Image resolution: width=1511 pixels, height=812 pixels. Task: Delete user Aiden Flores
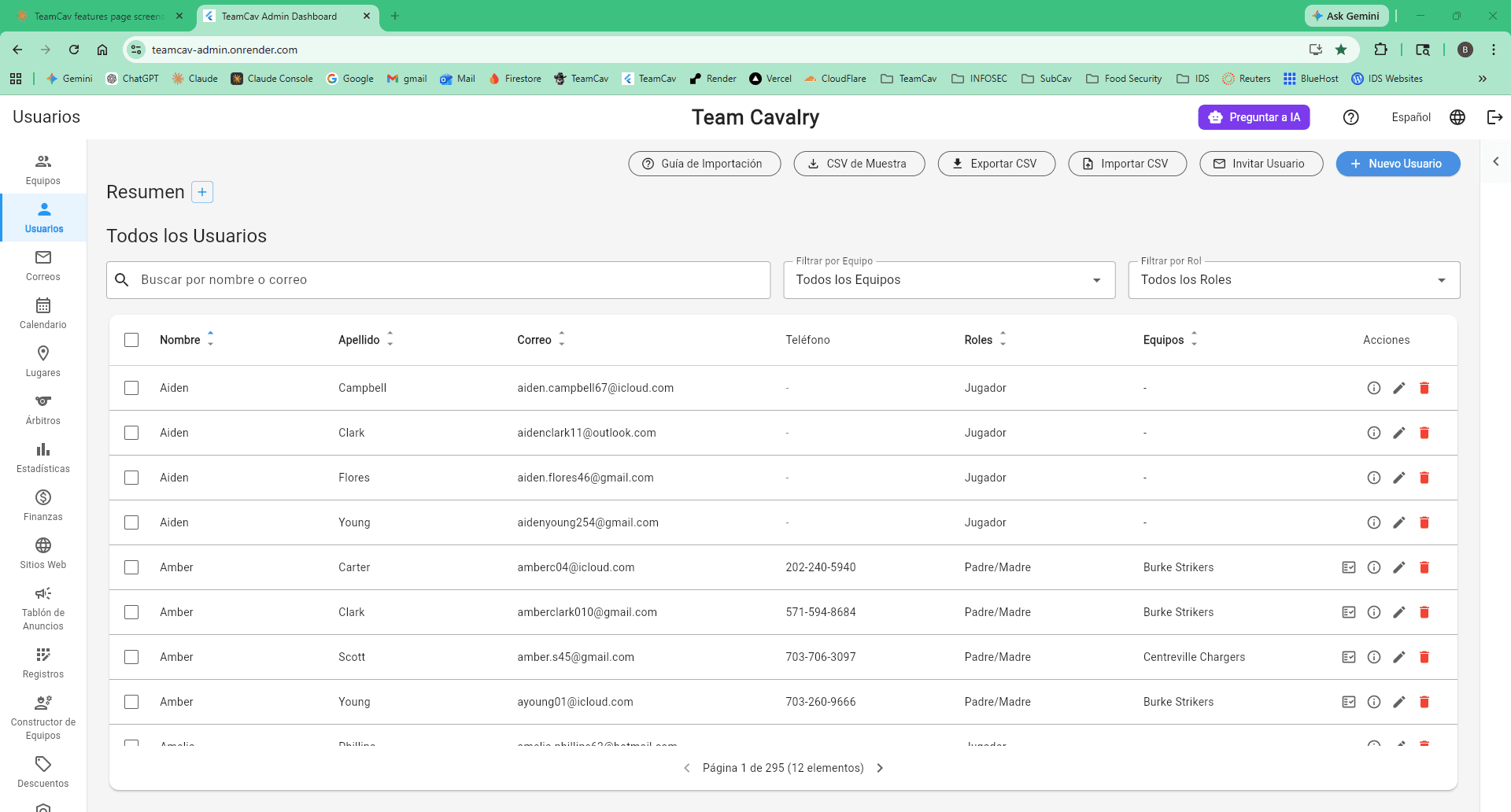click(x=1424, y=478)
